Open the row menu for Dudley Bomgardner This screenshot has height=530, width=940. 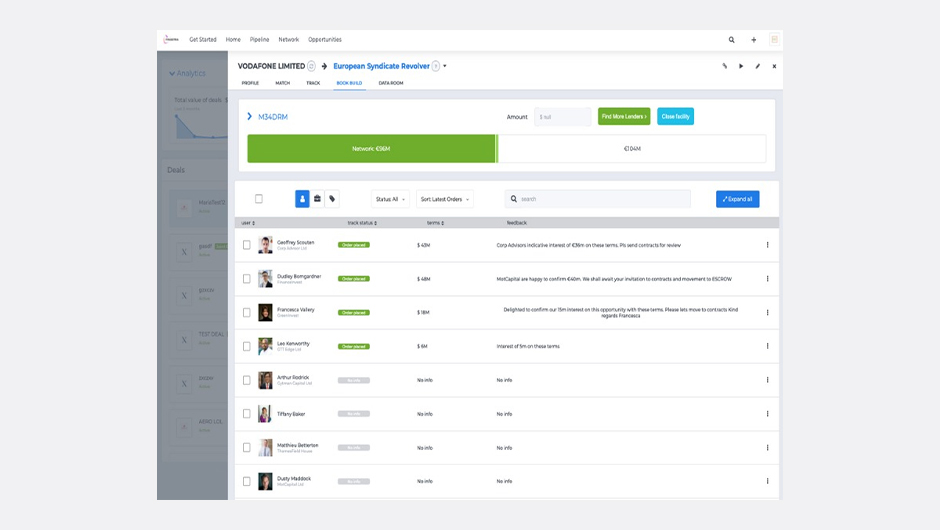pyautogui.click(x=767, y=279)
